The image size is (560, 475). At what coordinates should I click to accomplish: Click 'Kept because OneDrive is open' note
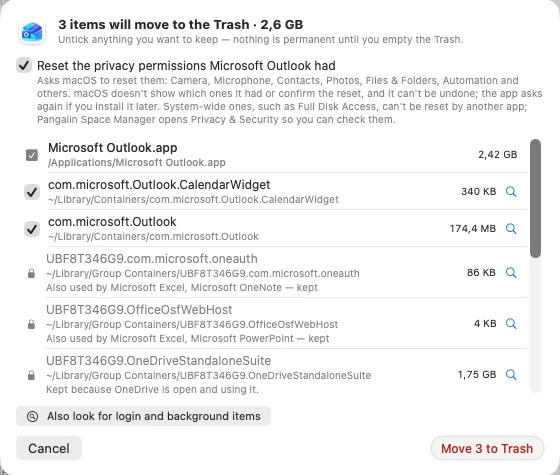click(152, 390)
